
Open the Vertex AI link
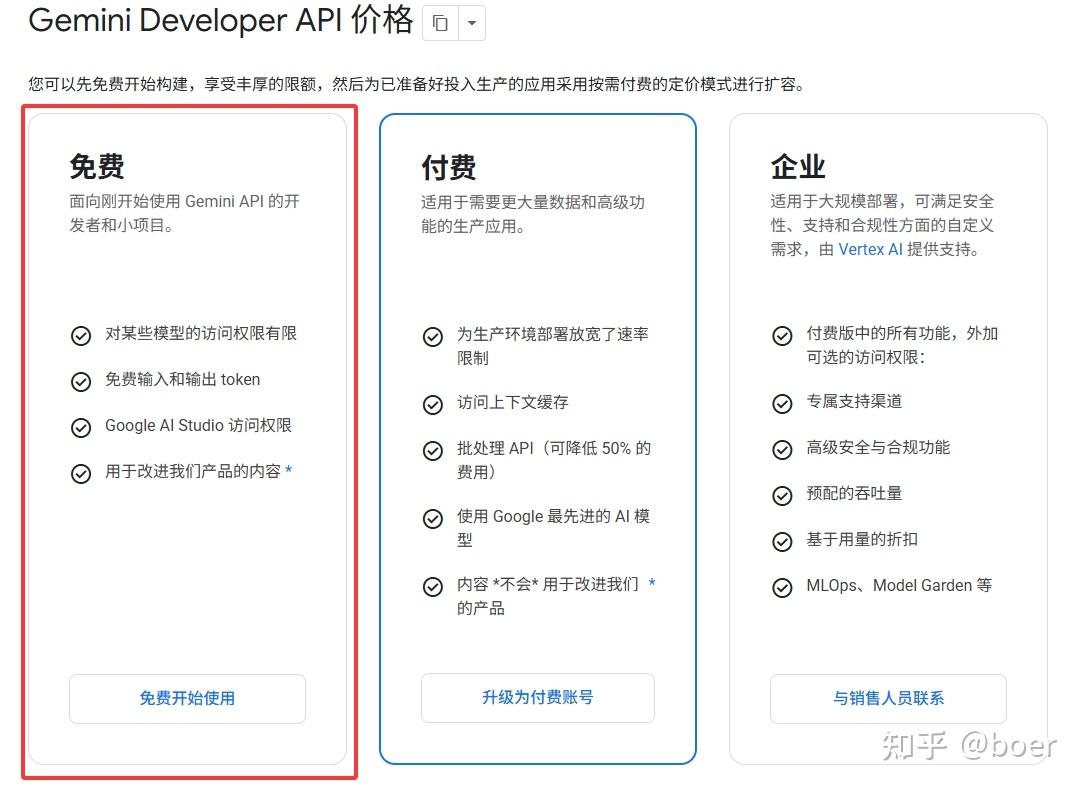pos(870,250)
